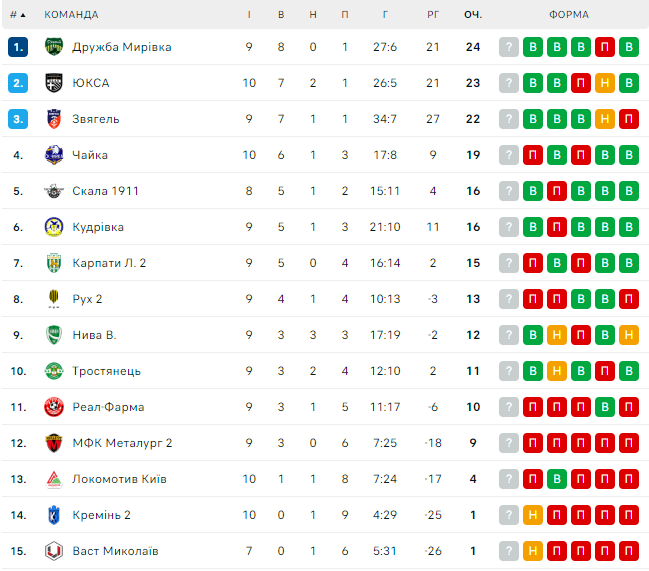Click the КОМАНДА column header
The height and width of the screenshot is (571, 649).
[71, 15]
